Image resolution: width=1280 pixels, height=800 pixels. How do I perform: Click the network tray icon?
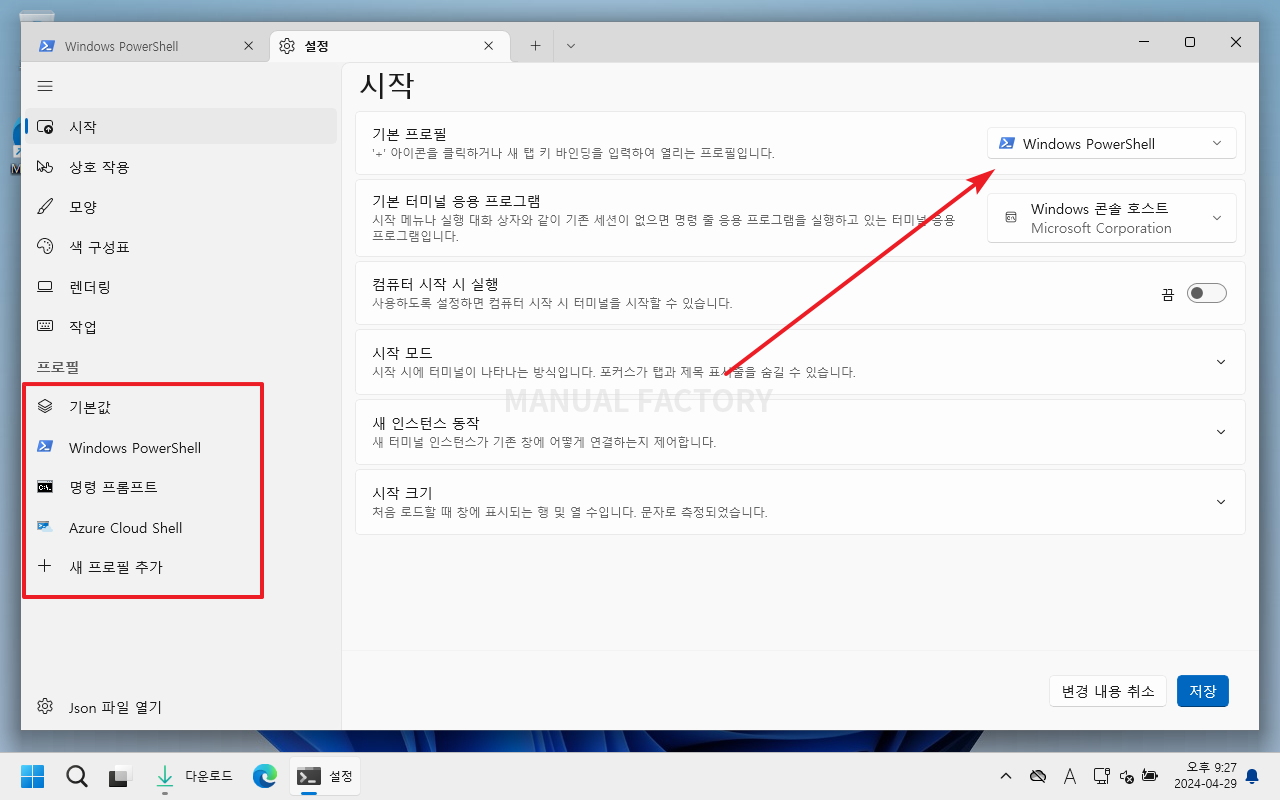tap(1102, 776)
